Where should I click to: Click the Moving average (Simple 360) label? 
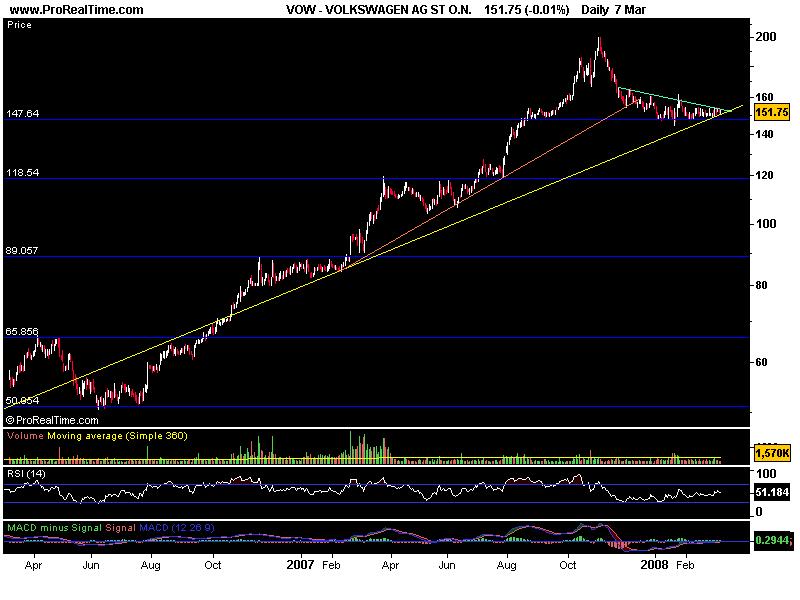click(x=117, y=436)
